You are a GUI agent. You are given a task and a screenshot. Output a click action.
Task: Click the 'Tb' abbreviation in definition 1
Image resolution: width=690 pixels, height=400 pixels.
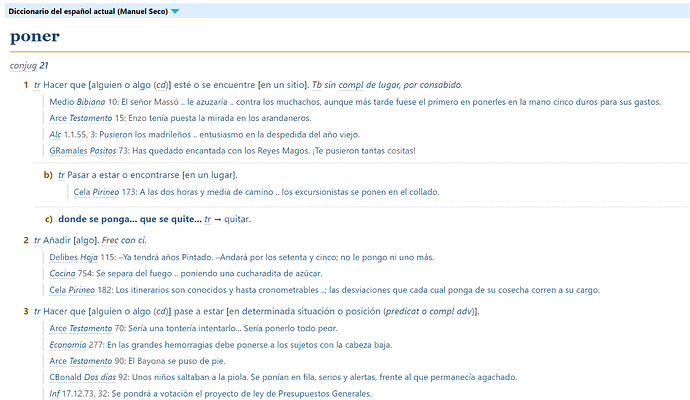tap(317, 85)
